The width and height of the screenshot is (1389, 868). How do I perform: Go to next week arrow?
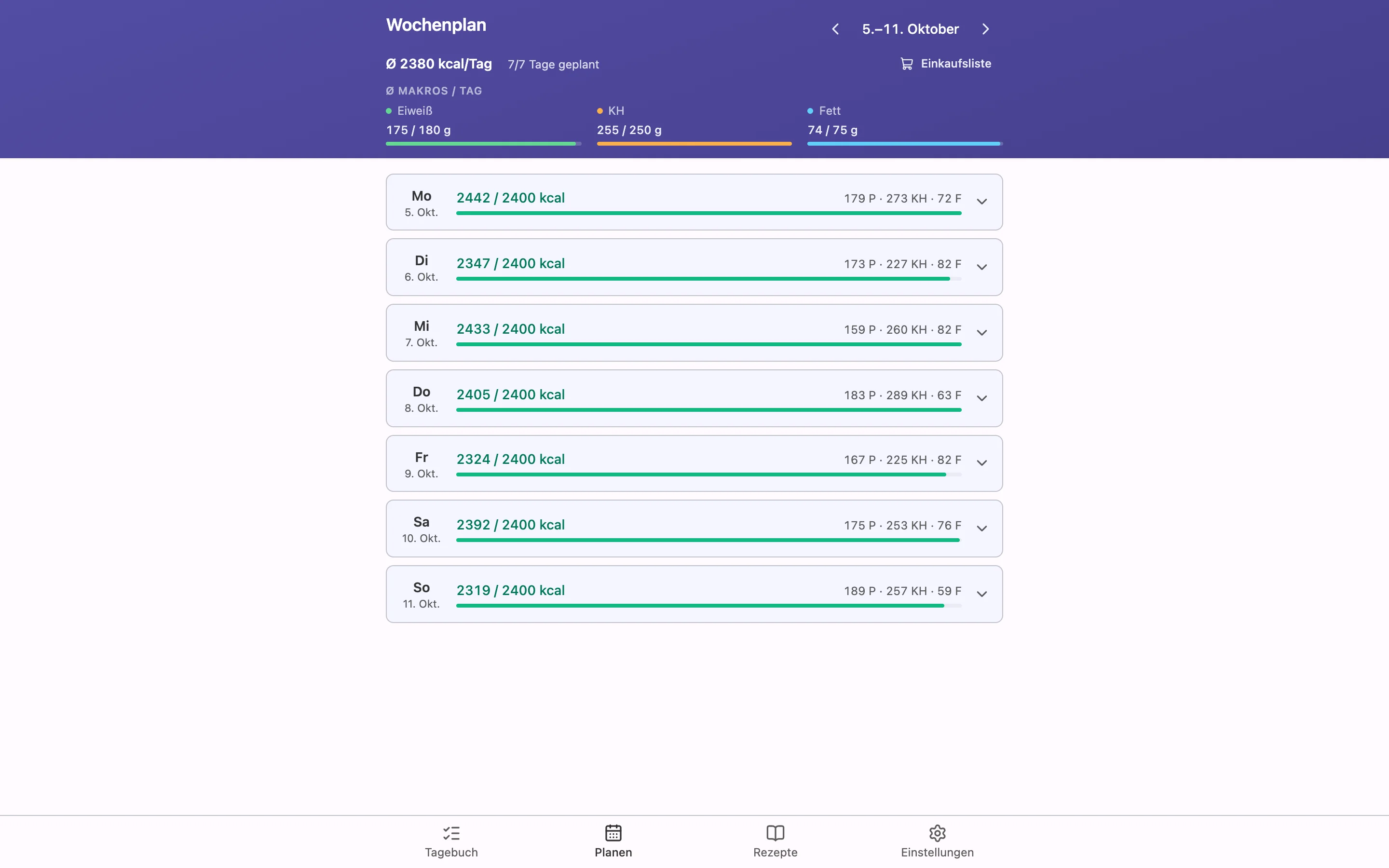coord(985,29)
